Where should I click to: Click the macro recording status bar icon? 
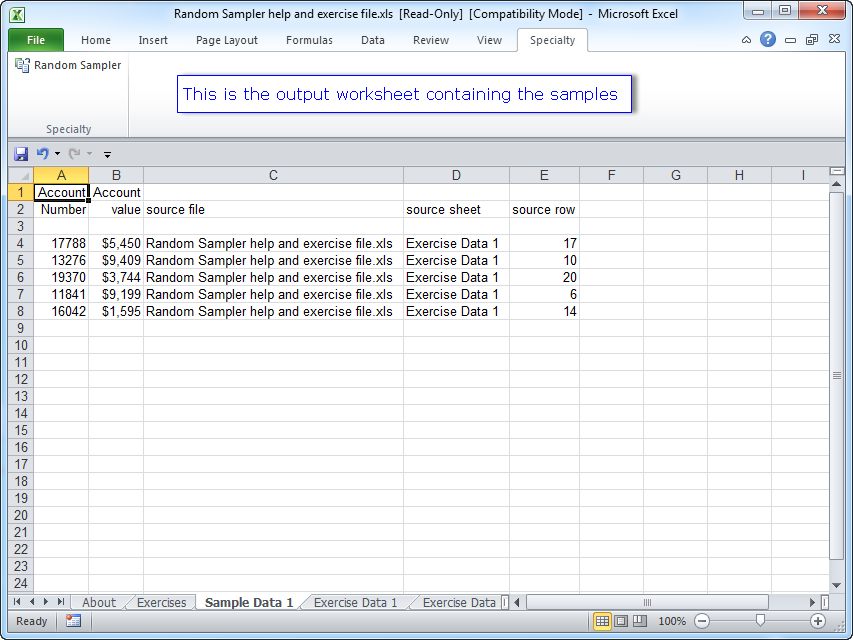pos(73,621)
